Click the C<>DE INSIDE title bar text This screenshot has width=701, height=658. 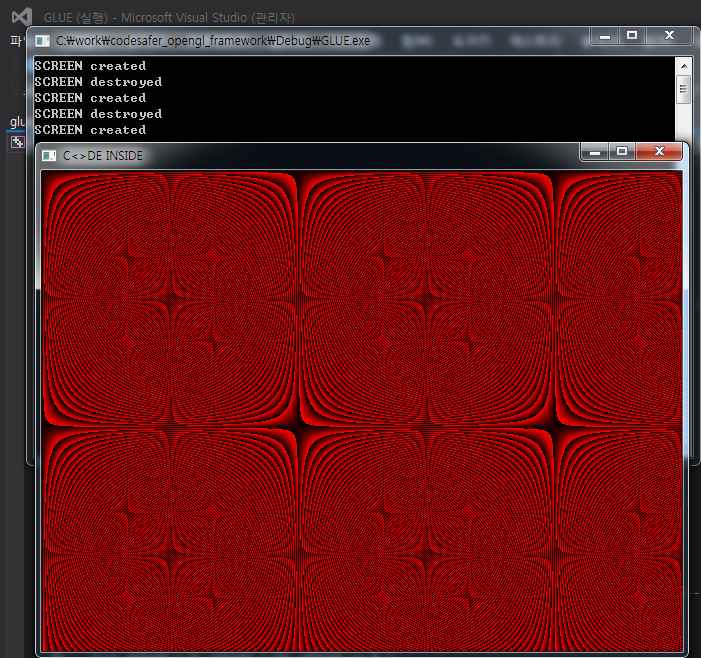point(103,156)
